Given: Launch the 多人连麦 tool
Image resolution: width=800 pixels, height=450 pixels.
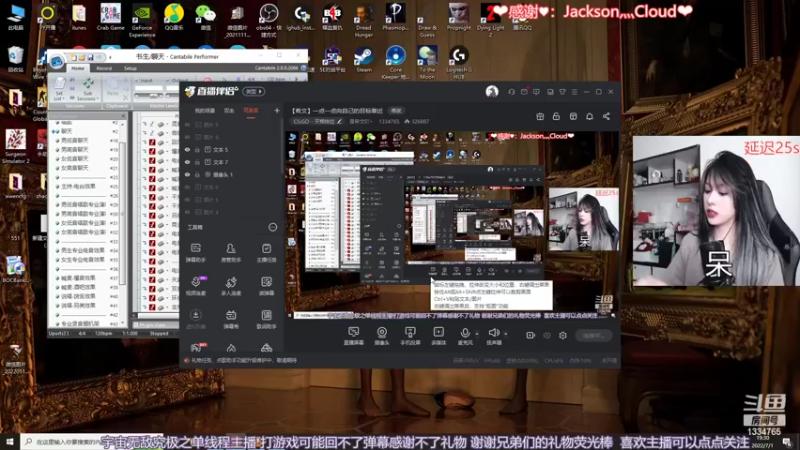Looking at the screenshot, I should pyautogui.click(x=231, y=286).
